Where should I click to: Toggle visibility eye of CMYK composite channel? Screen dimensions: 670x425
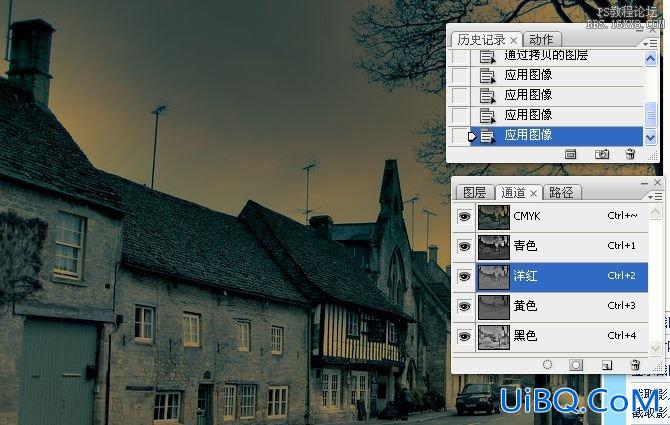coord(464,217)
